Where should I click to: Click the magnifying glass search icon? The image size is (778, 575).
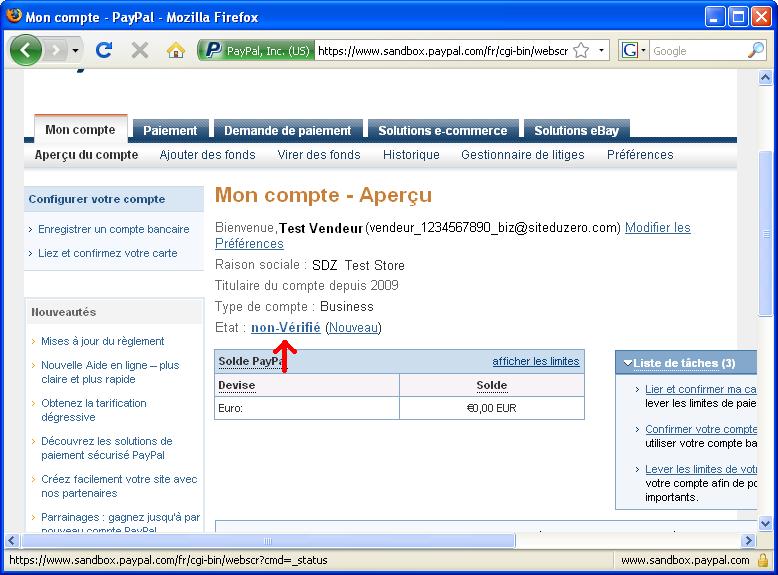[756, 51]
